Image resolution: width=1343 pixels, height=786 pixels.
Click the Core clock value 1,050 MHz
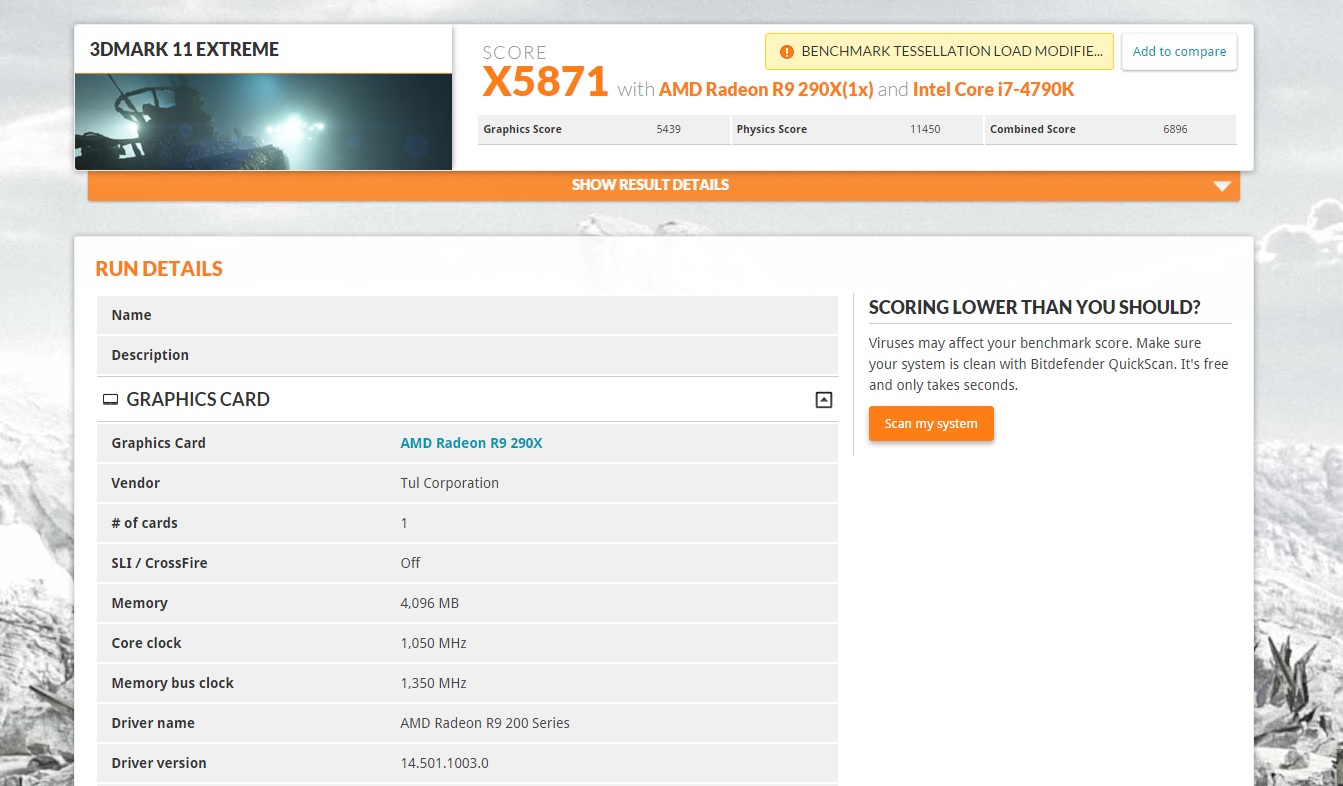[433, 643]
